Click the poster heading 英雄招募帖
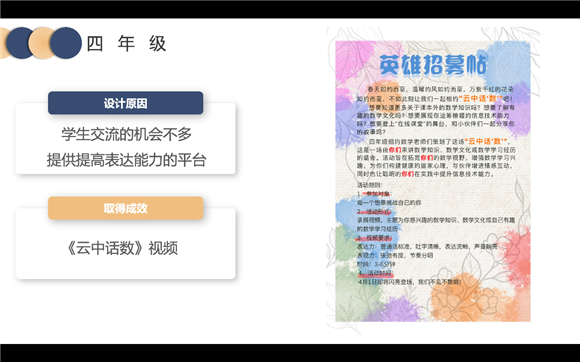The height and width of the screenshot is (362, 580). 433,65
